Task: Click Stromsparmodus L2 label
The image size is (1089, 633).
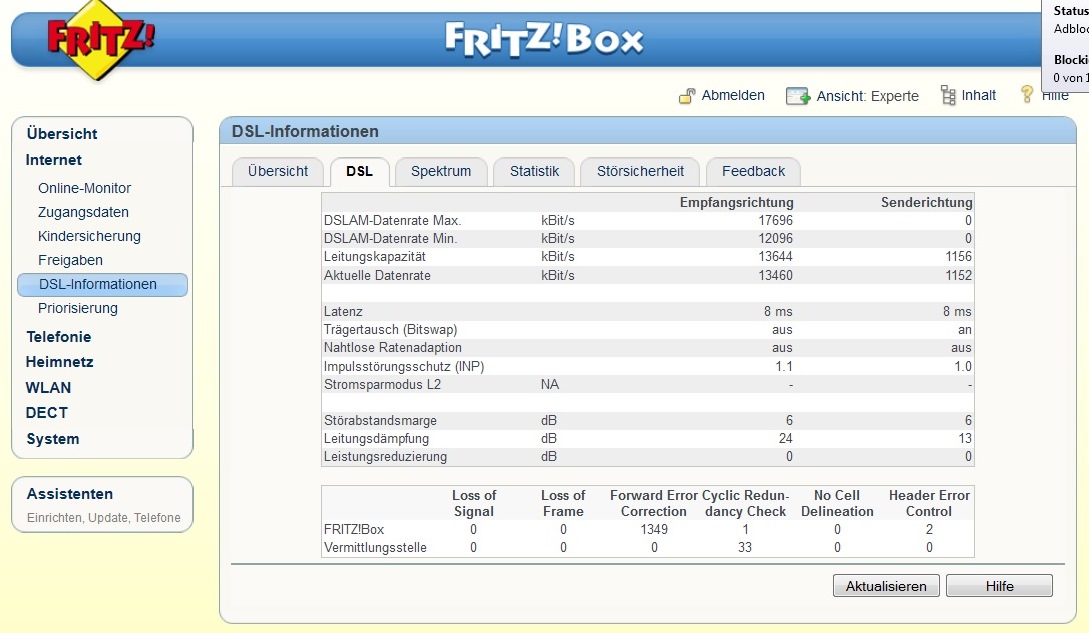Action: point(382,384)
